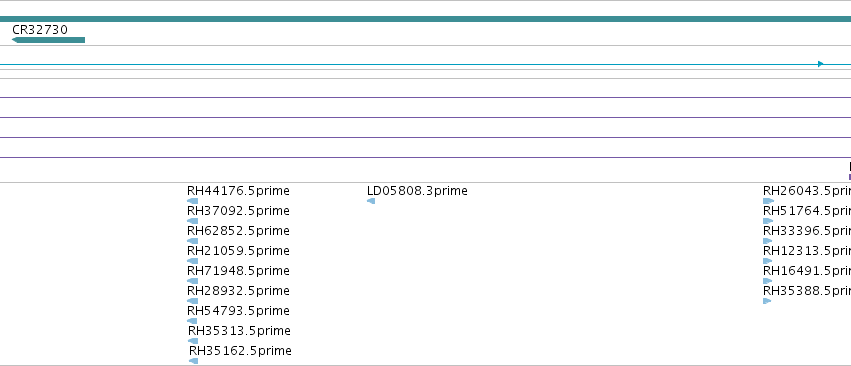Select the RH37092.5prime EST arrow glyph

point(193,221)
